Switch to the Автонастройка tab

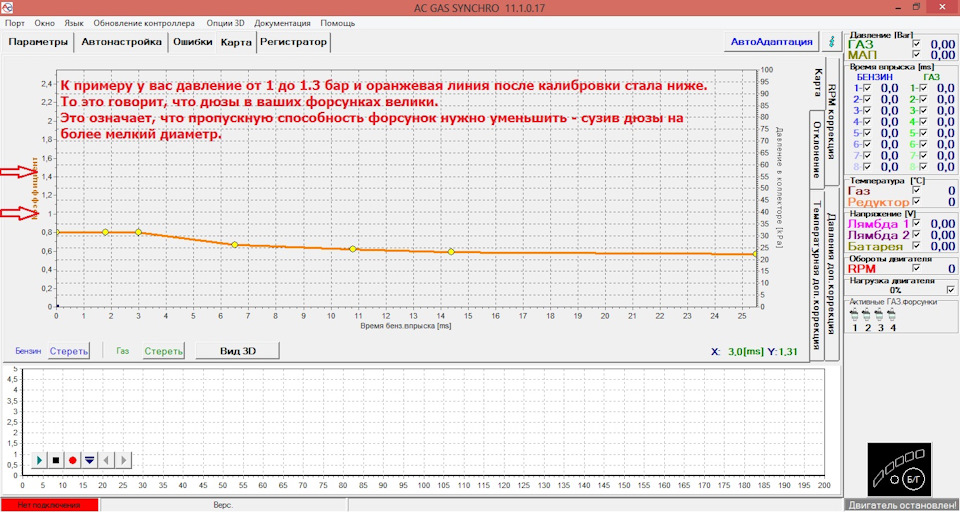pyautogui.click(x=122, y=42)
